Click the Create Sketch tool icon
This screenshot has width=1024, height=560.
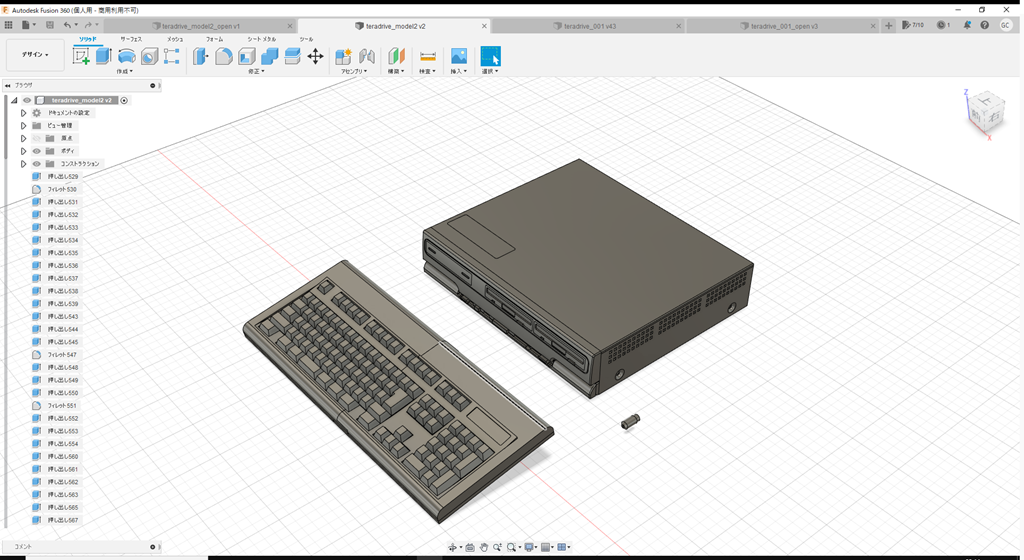82,57
